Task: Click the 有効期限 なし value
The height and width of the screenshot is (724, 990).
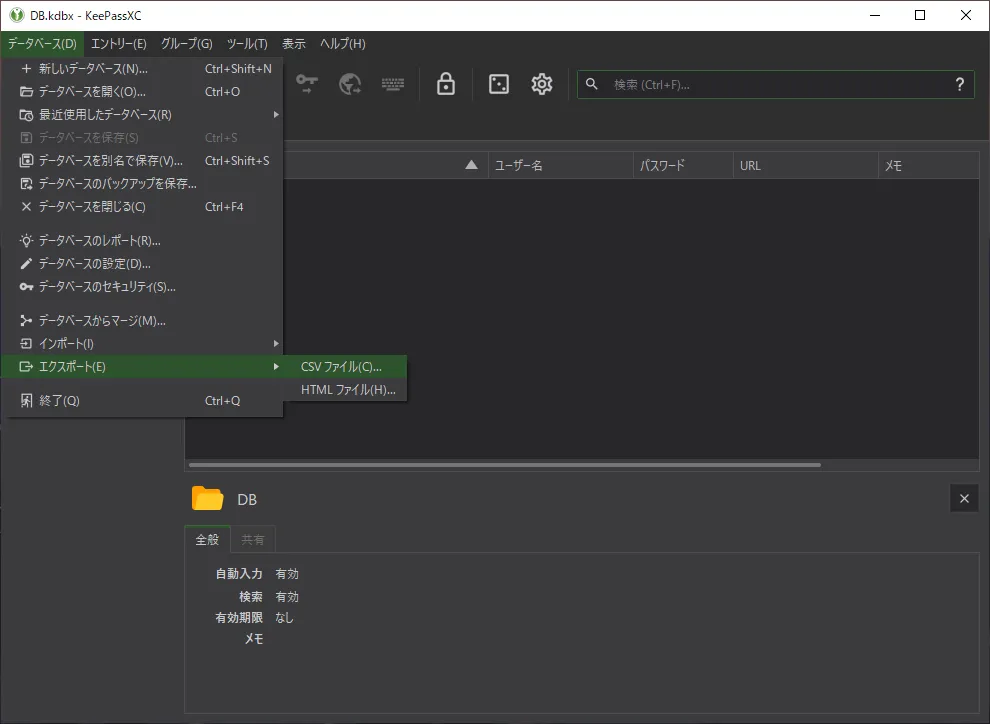Action: point(284,617)
